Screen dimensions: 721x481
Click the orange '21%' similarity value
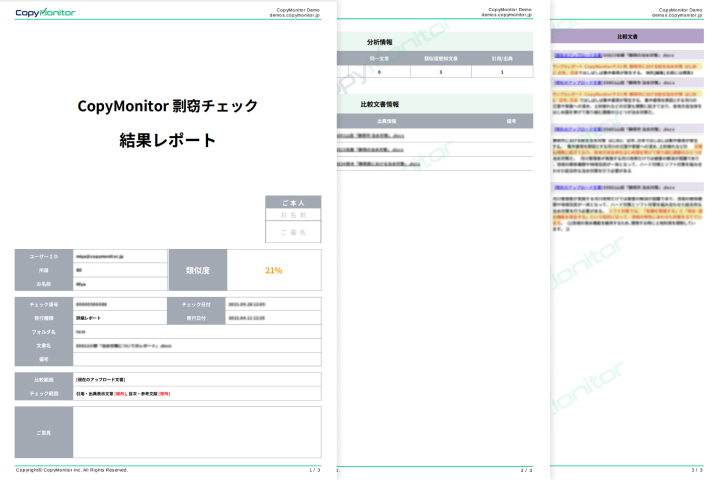[x=274, y=270]
